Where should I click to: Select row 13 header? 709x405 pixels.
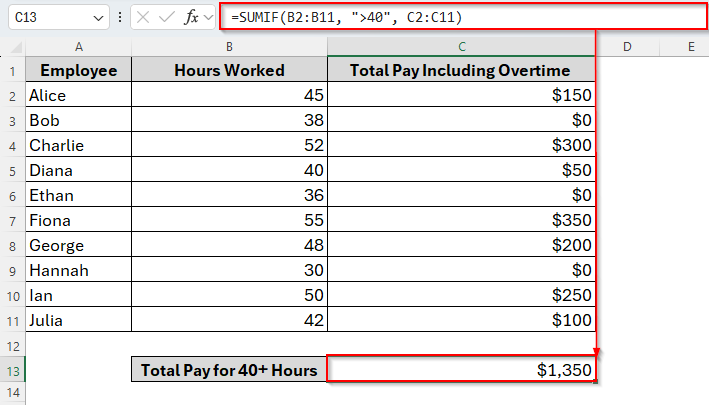coord(13,370)
